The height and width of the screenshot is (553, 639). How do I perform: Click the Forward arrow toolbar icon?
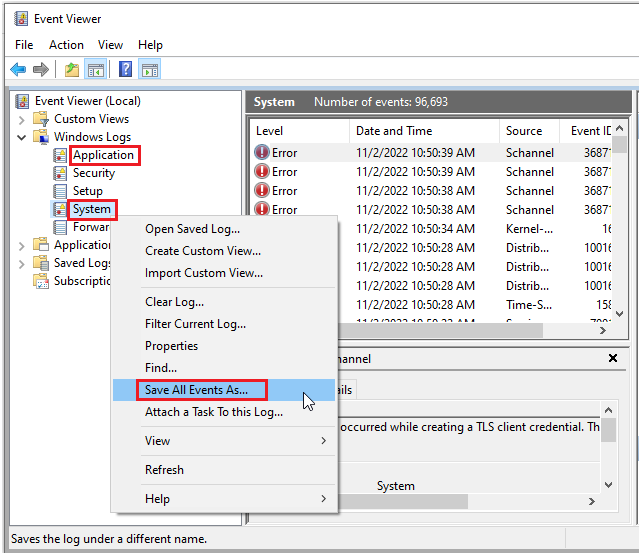(x=41, y=70)
